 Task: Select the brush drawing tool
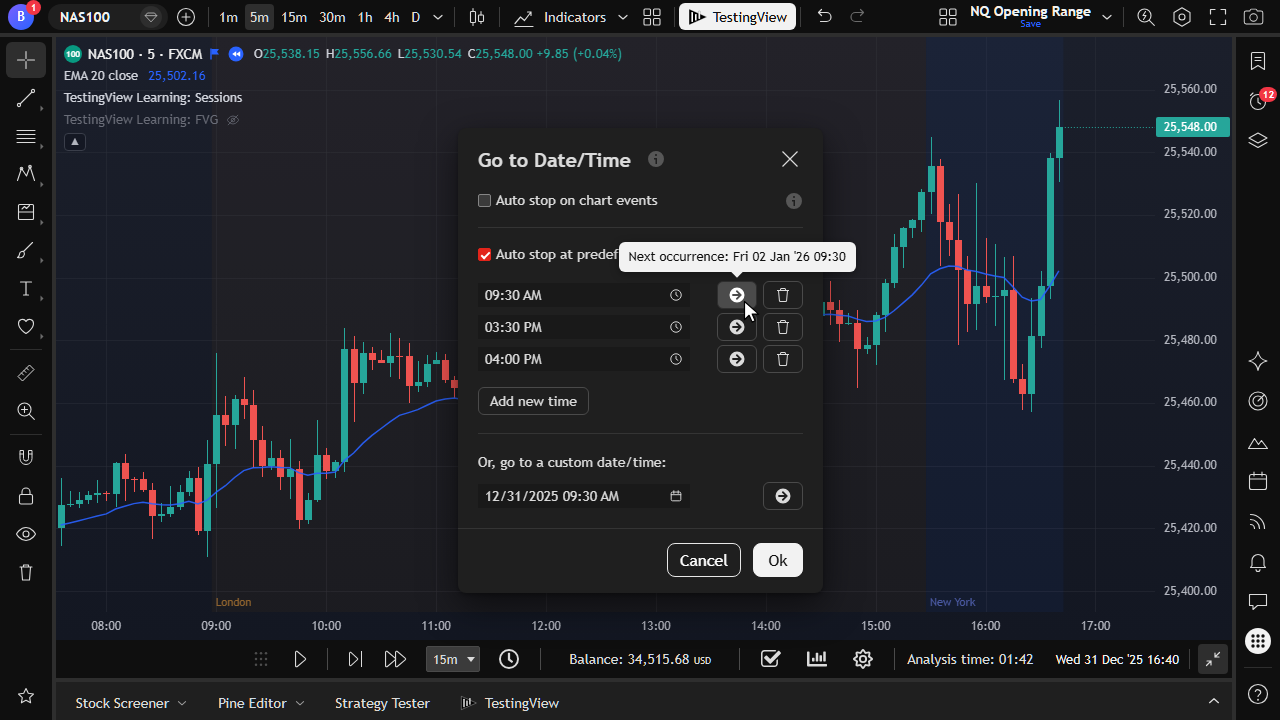click(26, 250)
